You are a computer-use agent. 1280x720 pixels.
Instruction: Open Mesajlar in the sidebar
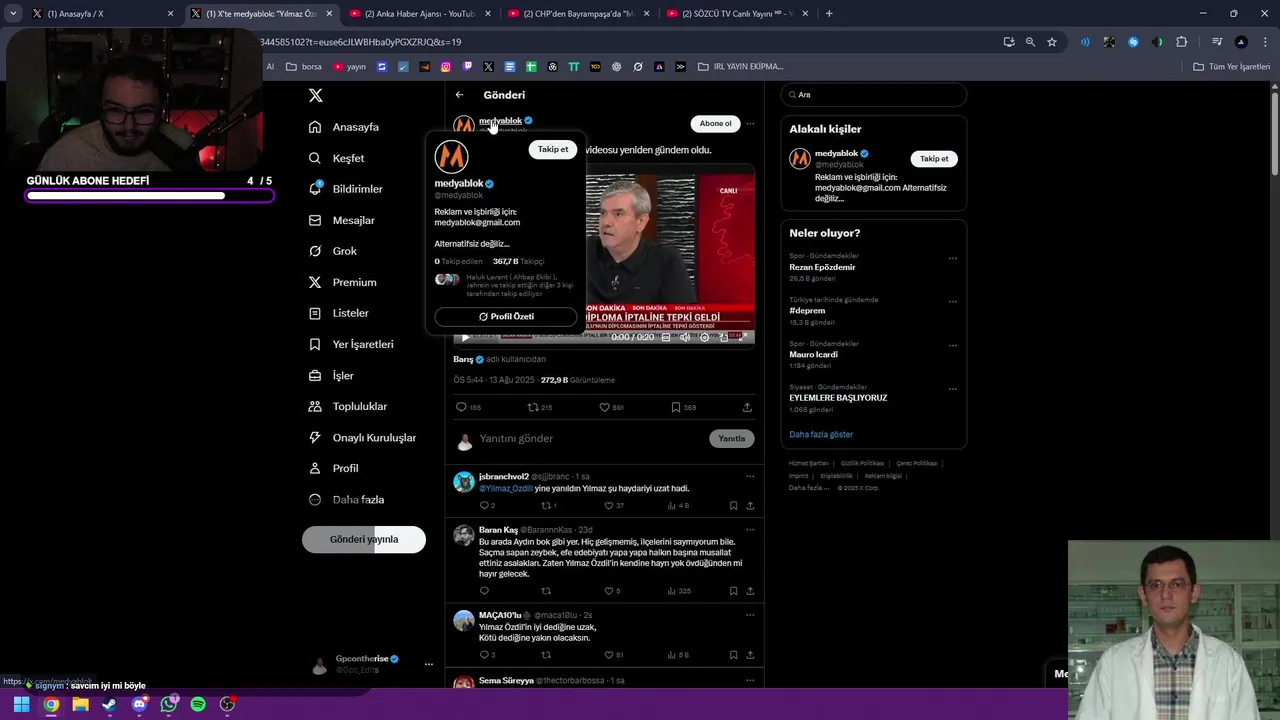point(342,220)
